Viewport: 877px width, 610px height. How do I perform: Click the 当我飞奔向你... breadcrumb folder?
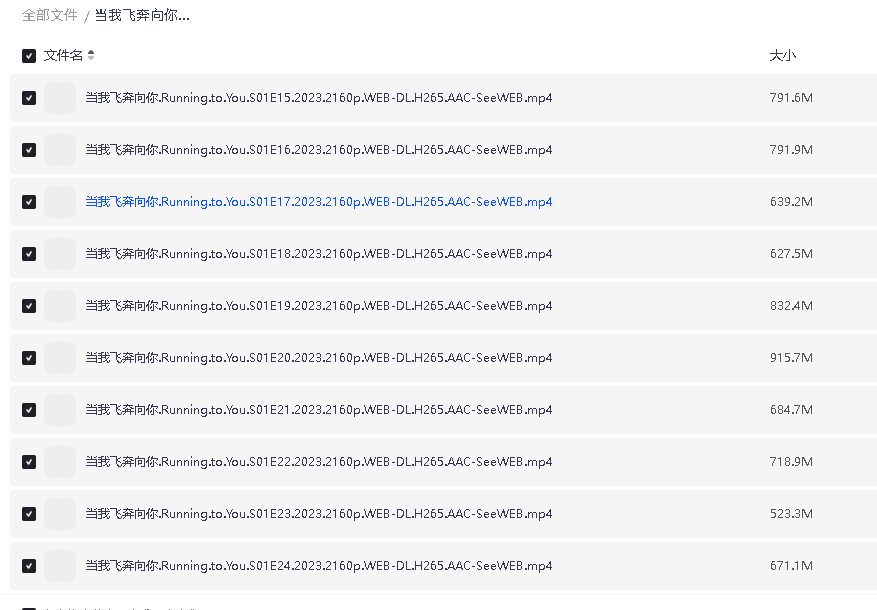coord(142,16)
